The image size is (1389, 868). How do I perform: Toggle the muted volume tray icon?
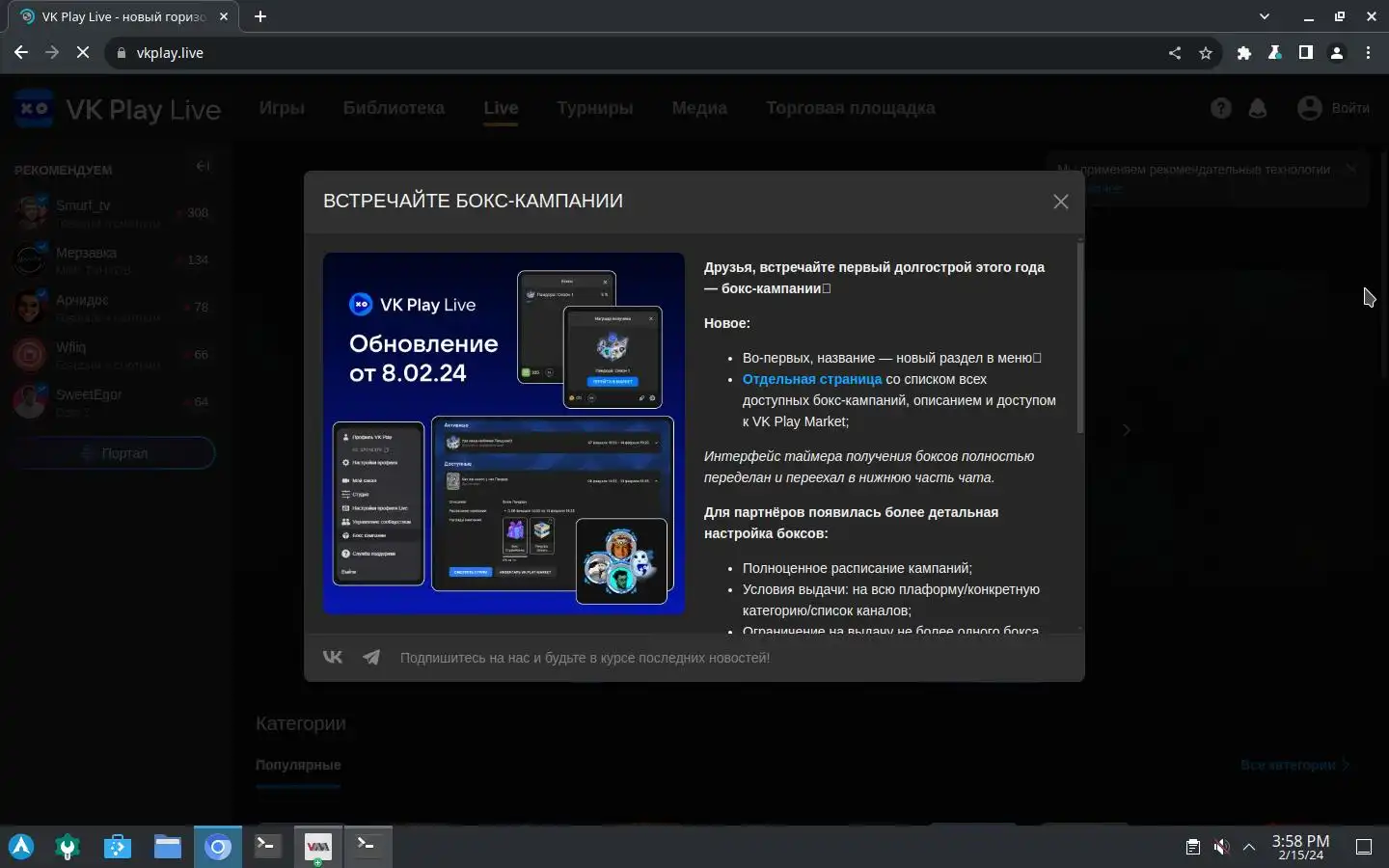pyautogui.click(x=1221, y=847)
